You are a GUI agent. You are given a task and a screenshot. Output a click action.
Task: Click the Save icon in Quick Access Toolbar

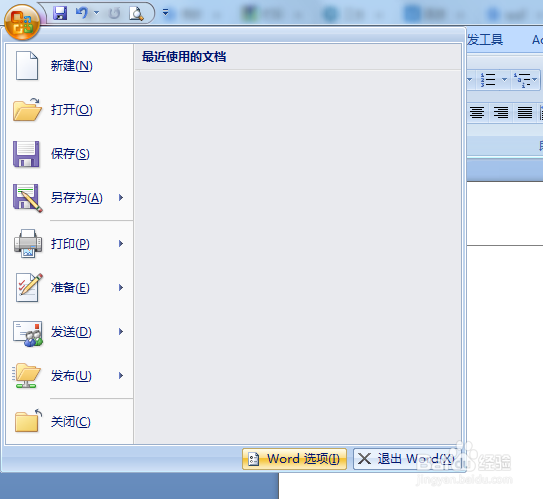(x=60, y=13)
